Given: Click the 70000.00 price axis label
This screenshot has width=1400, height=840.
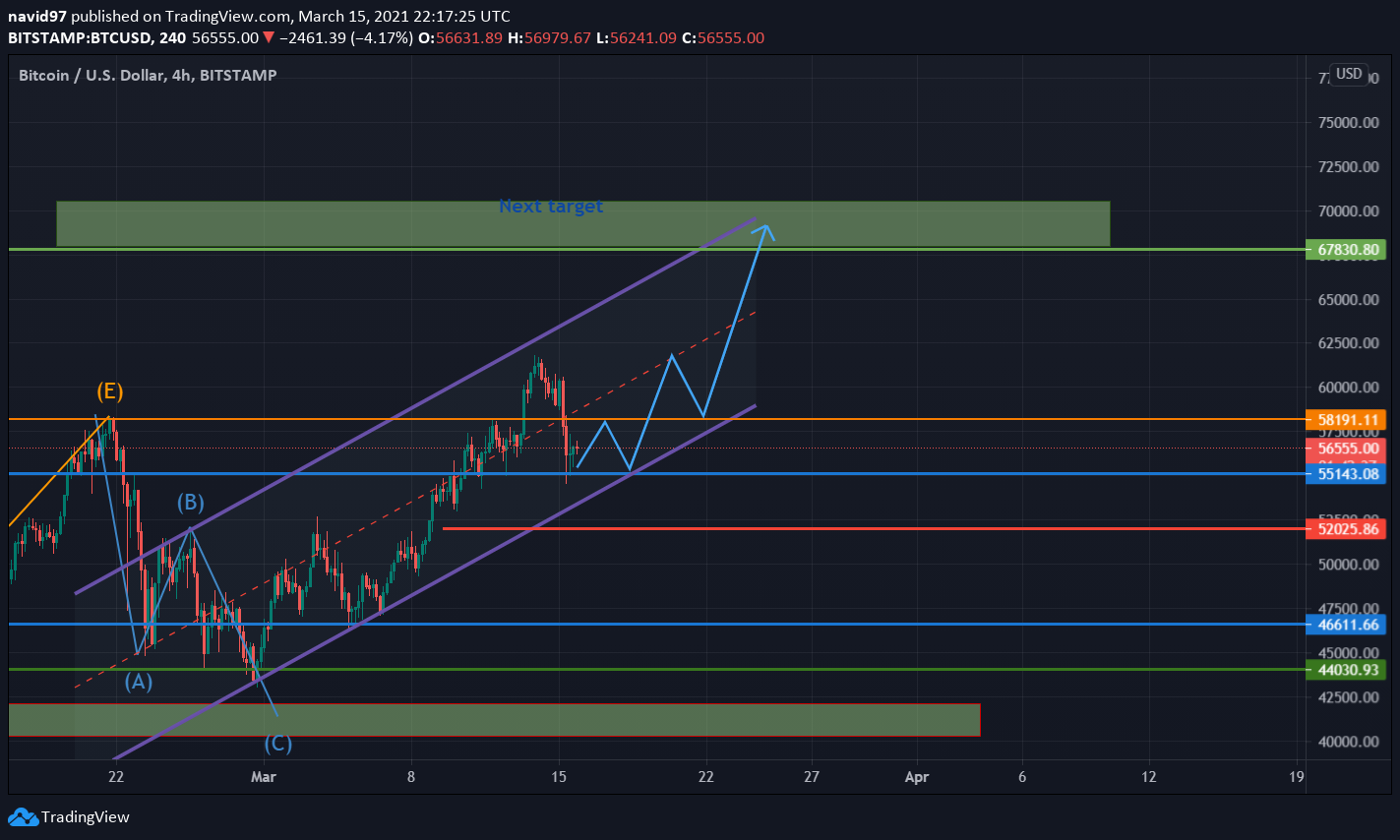Looking at the screenshot, I should point(1349,211).
